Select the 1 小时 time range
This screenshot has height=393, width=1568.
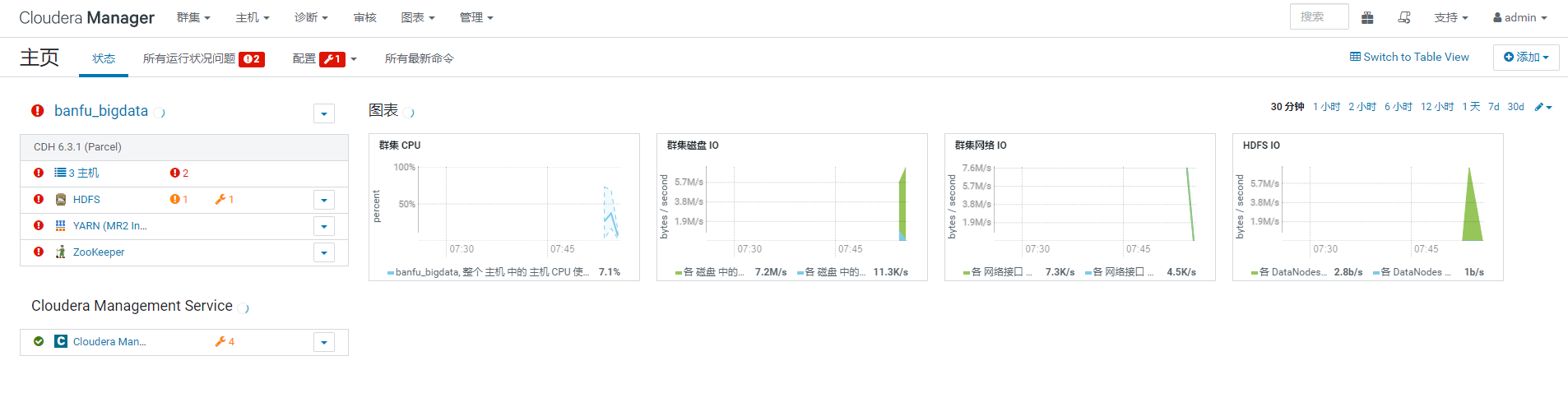(x=1326, y=107)
